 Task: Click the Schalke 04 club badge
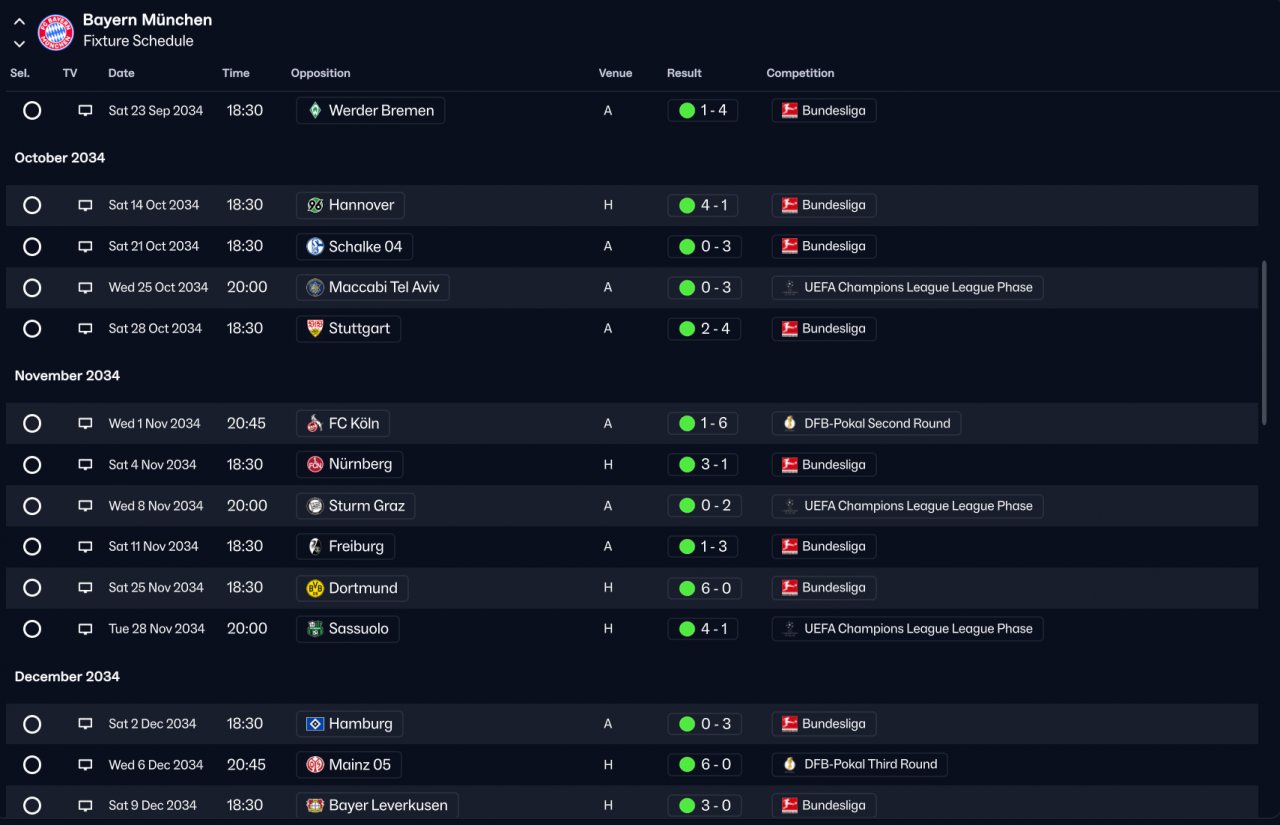pos(315,246)
